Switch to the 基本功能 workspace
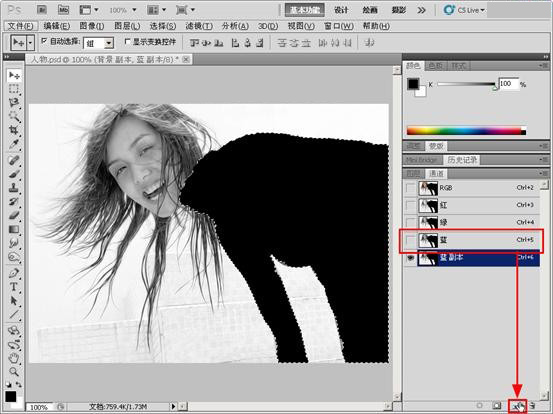This screenshot has width=553, height=414. click(x=304, y=10)
